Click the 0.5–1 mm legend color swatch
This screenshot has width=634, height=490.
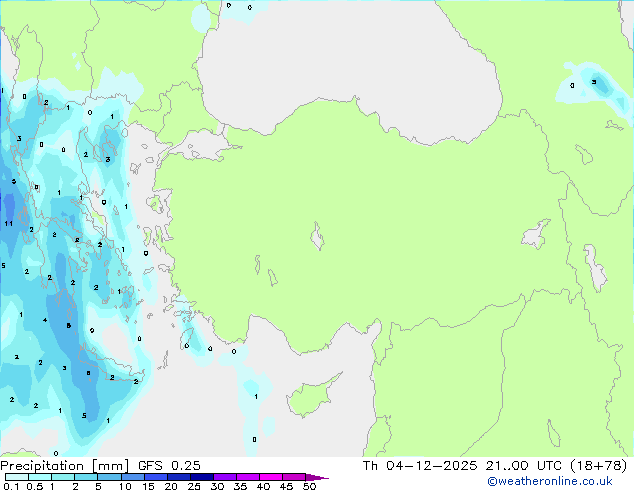coord(40,477)
